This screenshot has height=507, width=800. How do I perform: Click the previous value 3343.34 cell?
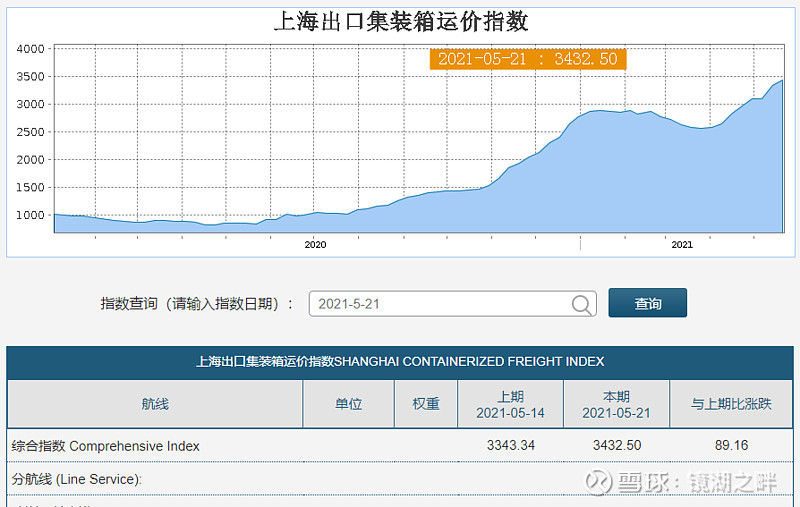point(511,445)
